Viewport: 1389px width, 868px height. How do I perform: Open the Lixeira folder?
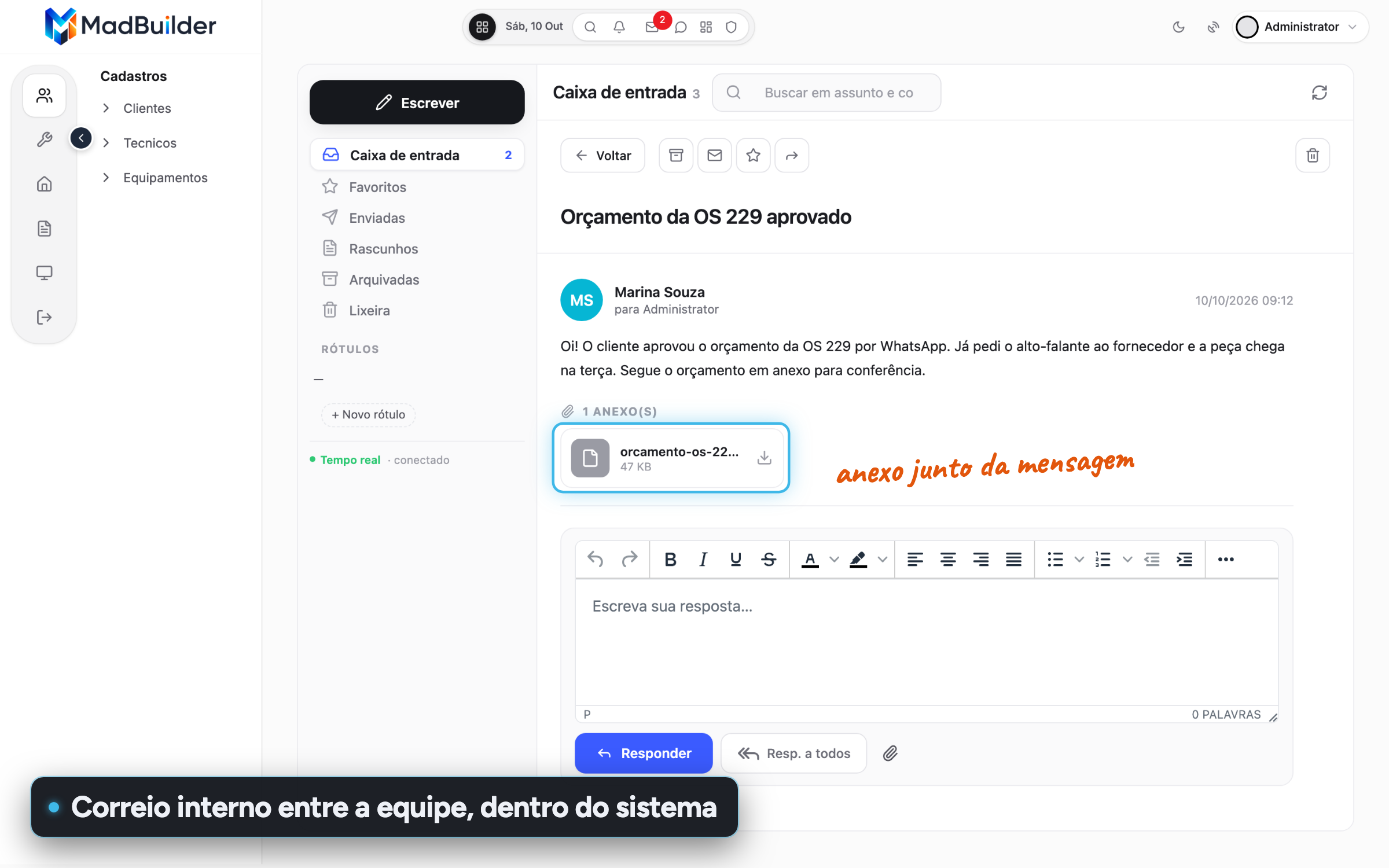point(417,310)
